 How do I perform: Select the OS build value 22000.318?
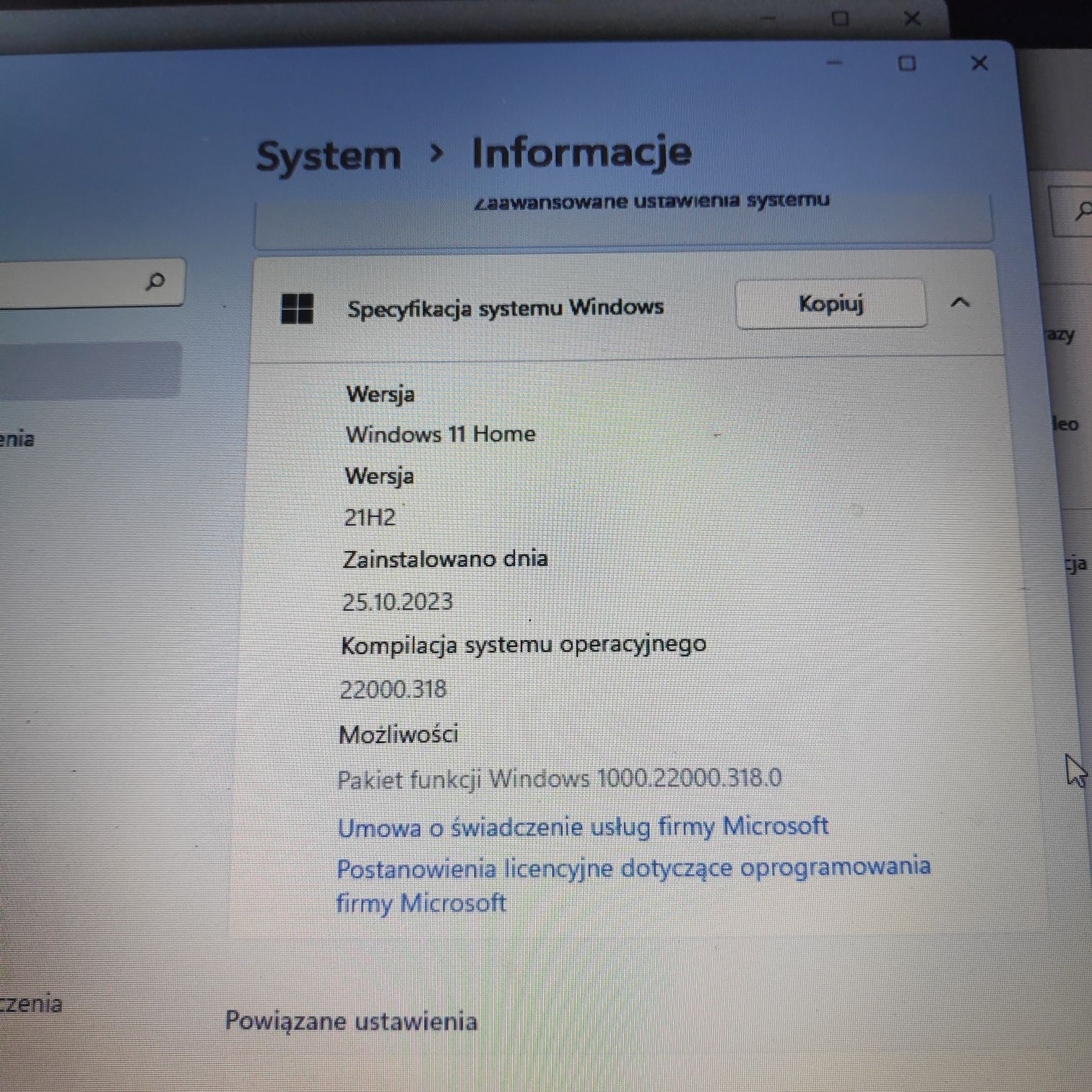(393, 689)
